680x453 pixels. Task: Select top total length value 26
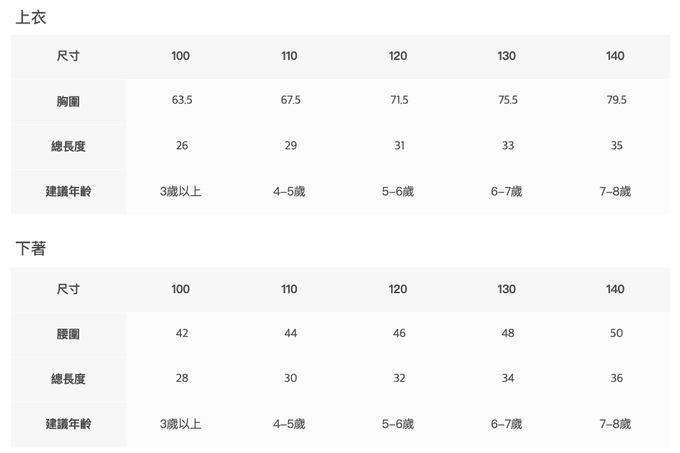pos(181,146)
